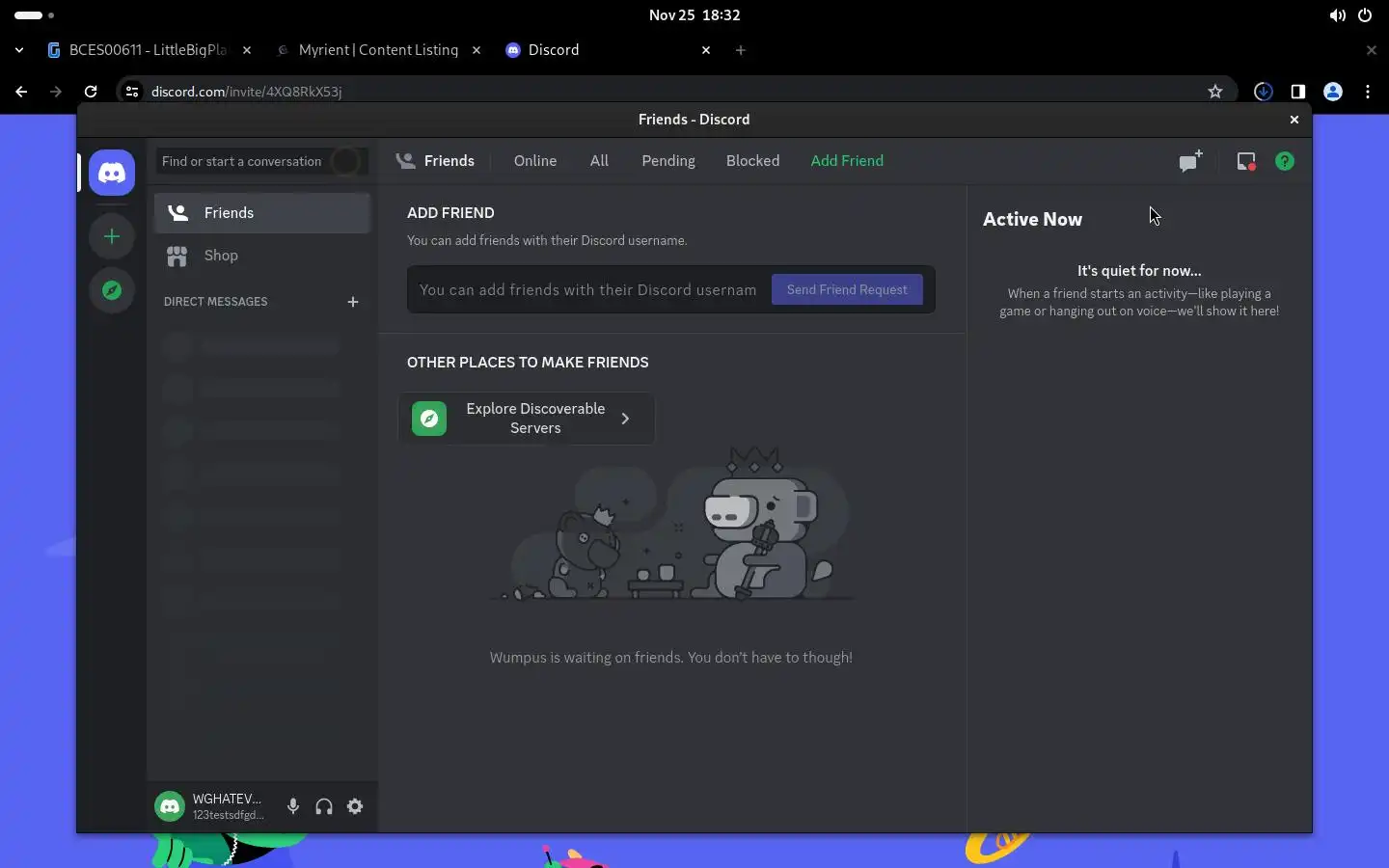Switch to Blocked tab
Image resolution: width=1389 pixels, height=868 pixels.
(x=752, y=161)
